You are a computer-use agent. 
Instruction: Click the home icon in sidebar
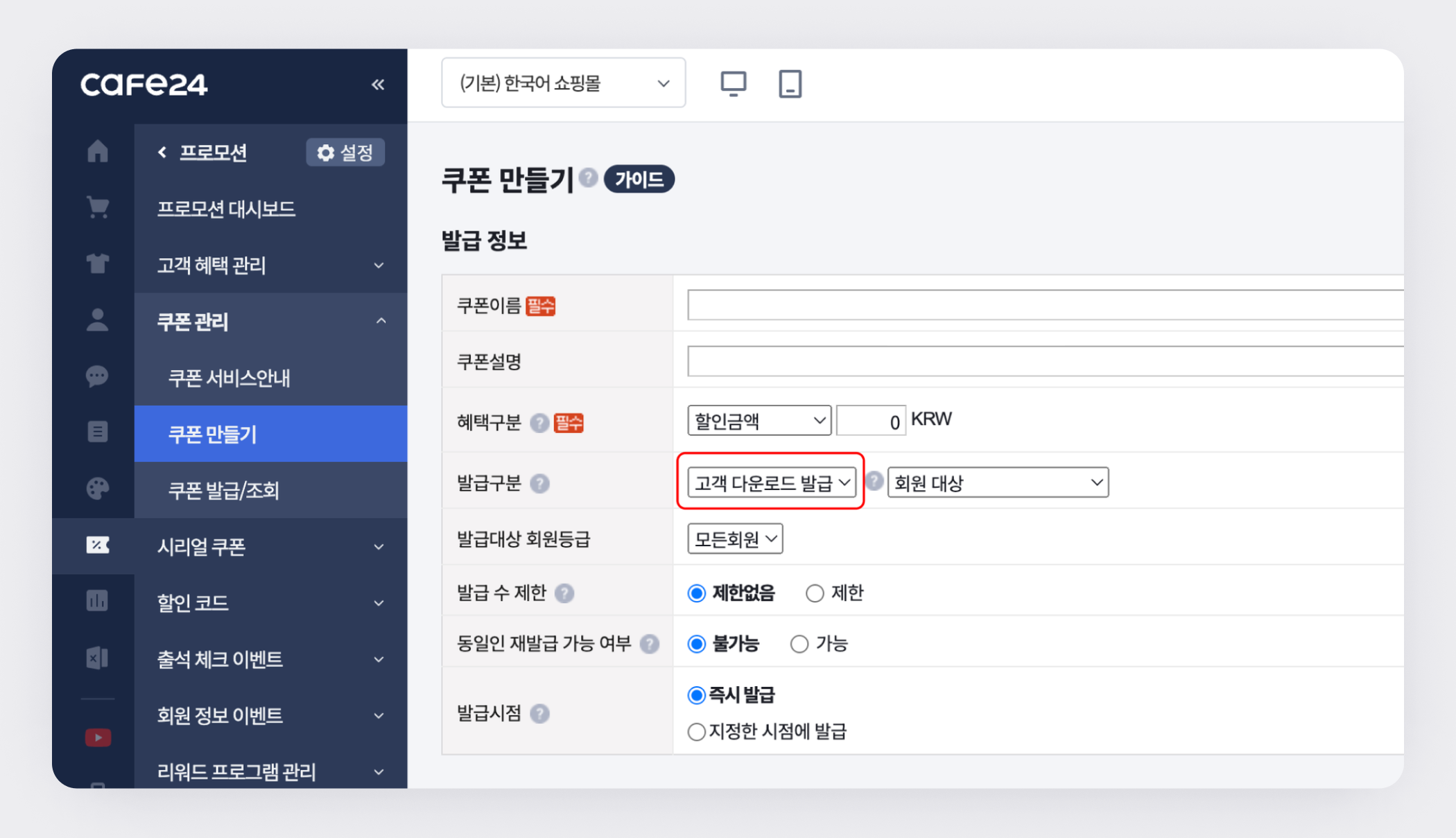pyautogui.click(x=98, y=151)
